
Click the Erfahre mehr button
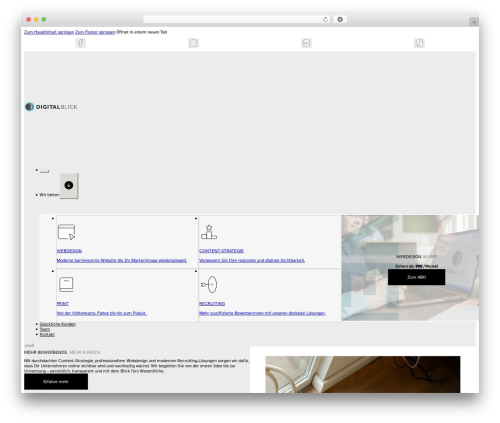coord(56,382)
